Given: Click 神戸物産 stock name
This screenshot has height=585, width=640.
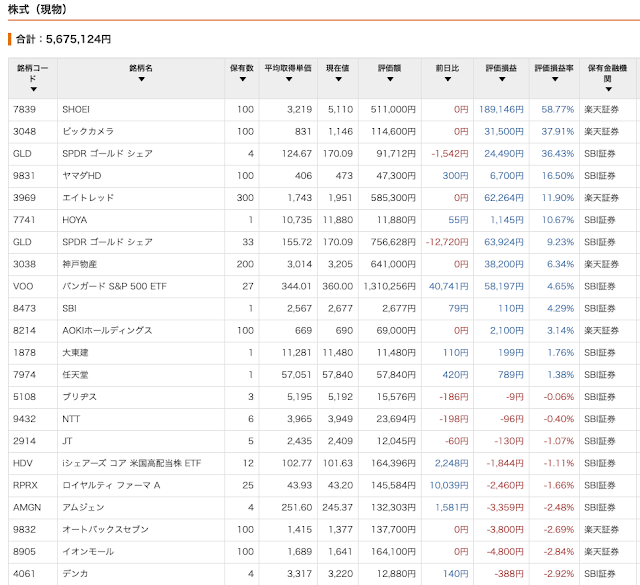Looking at the screenshot, I should coord(80,264).
